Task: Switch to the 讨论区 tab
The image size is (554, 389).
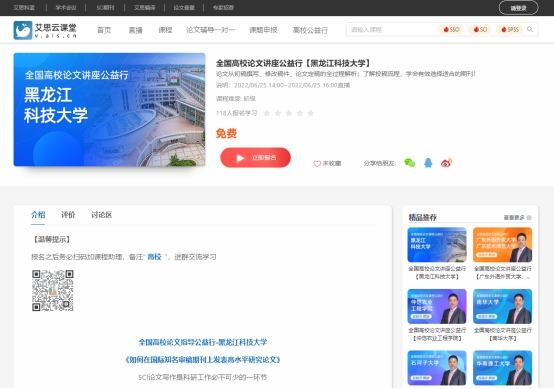Action: 102,215
